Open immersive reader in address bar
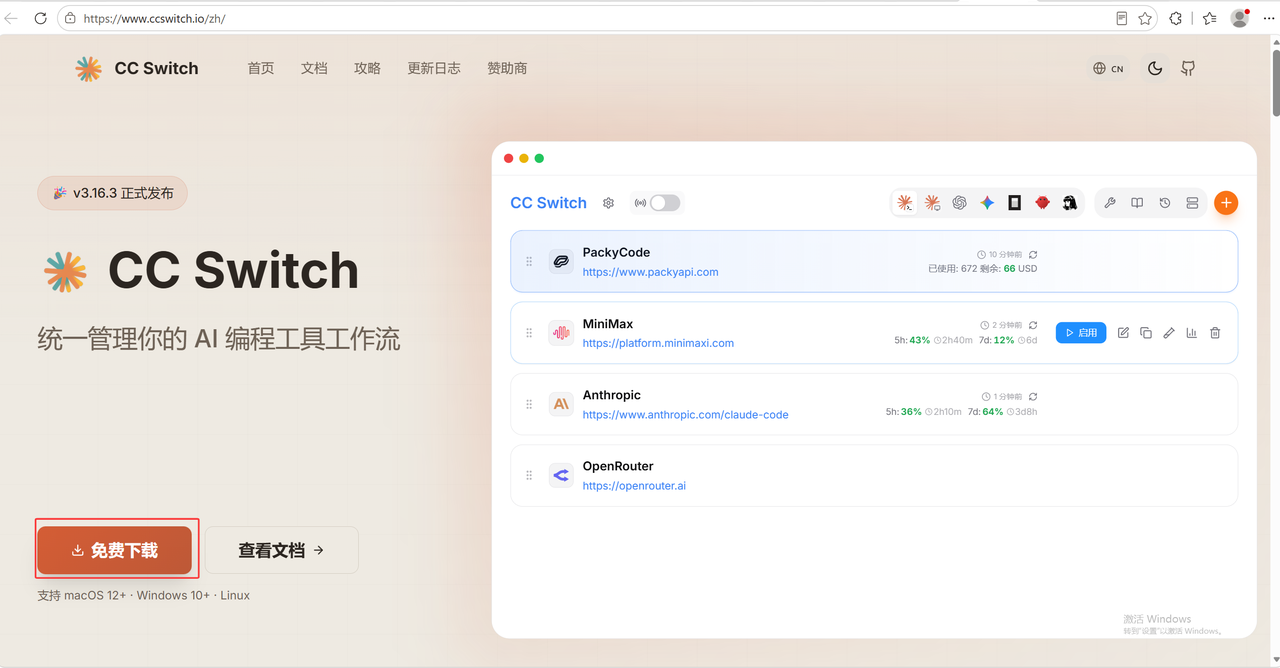 [1122, 18]
